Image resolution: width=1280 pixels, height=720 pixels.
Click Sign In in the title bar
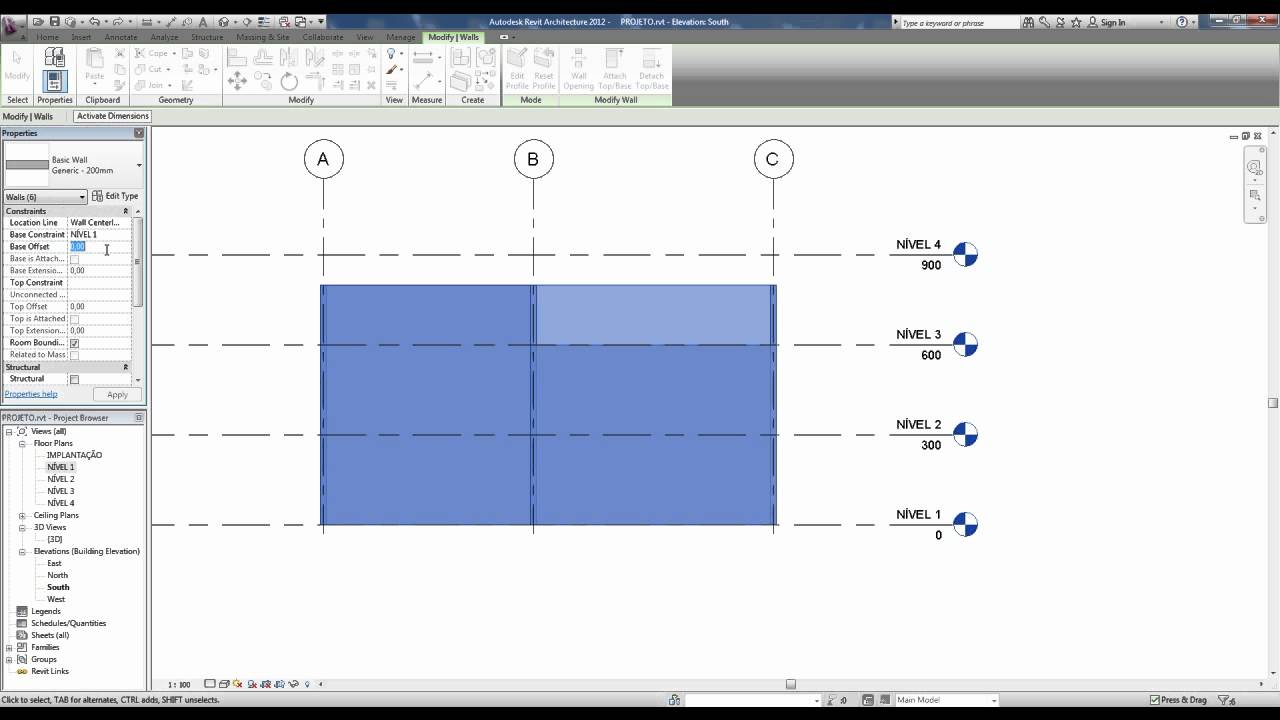tap(1113, 22)
